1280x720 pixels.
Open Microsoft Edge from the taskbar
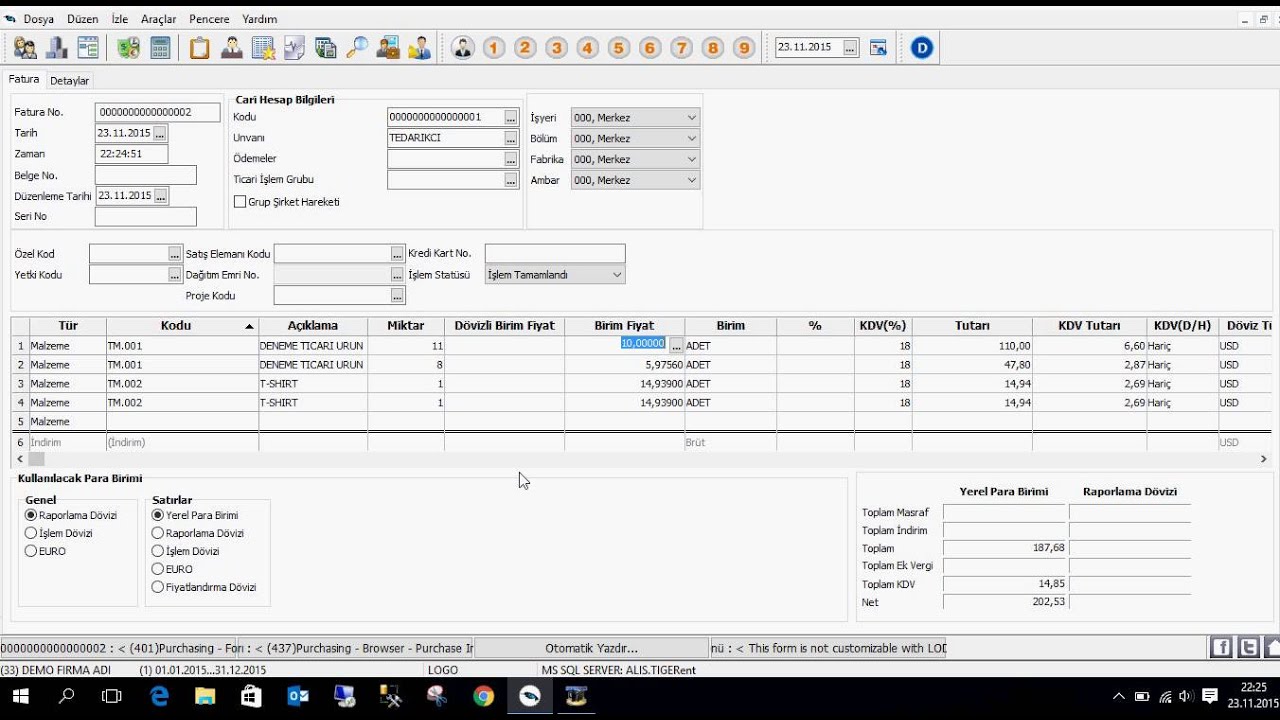tap(159, 696)
